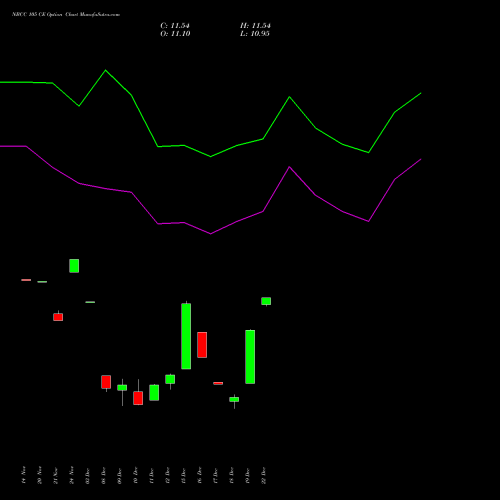500x500 pixels.
Task: Click the 14 Nov date label
Action: (23, 475)
